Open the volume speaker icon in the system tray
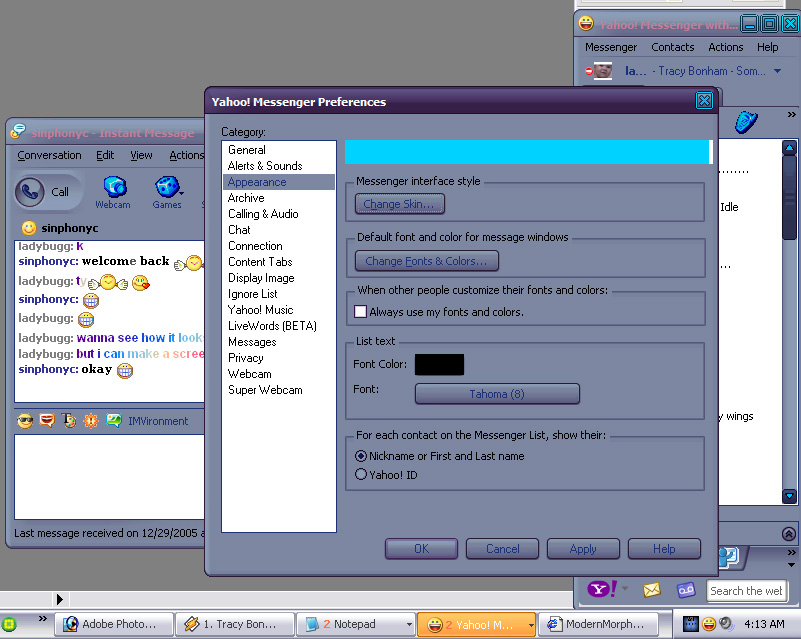This screenshot has height=639, width=801. [x=726, y=624]
